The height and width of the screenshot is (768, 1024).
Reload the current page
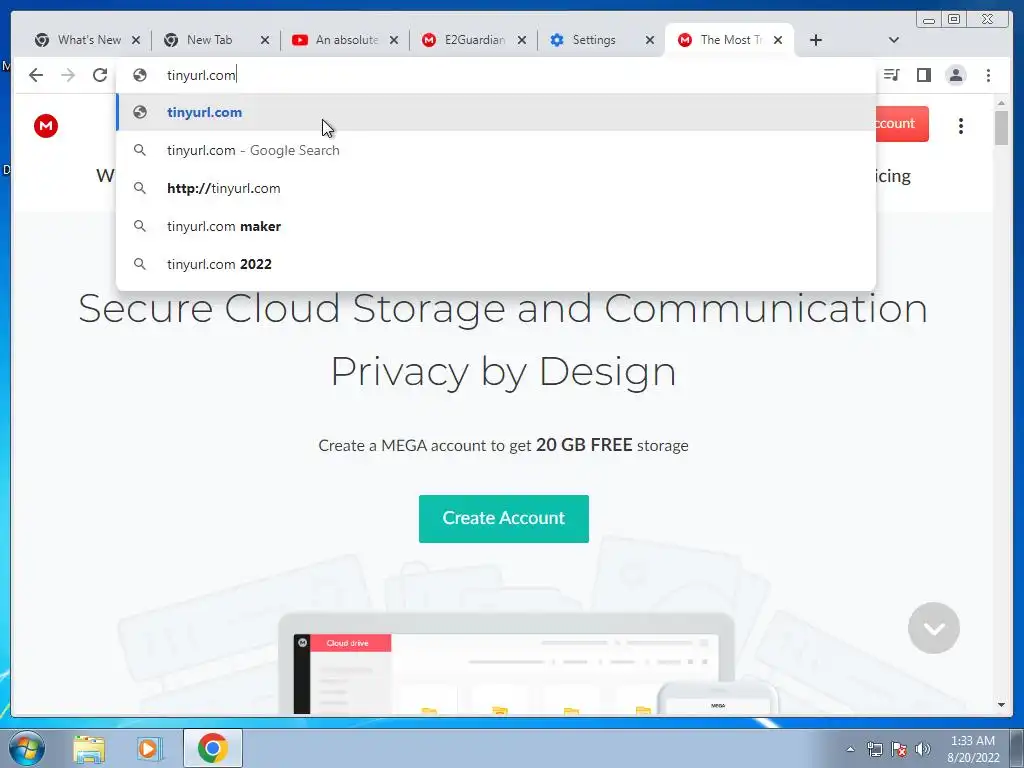pyautogui.click(x=100, y=75)
